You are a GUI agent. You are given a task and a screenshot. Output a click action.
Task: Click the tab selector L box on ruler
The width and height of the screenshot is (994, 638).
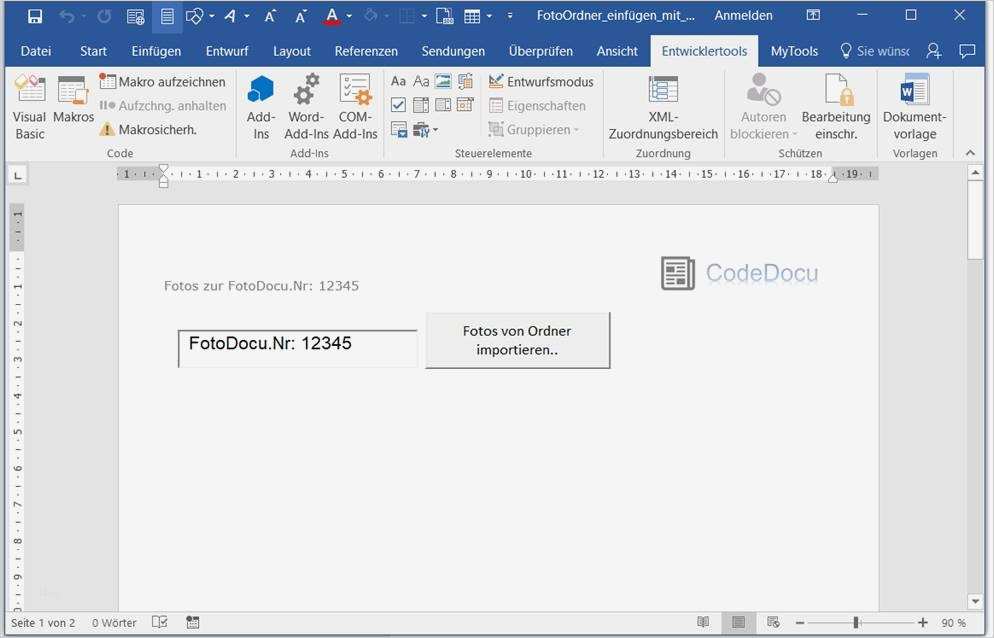coord(18,176)
